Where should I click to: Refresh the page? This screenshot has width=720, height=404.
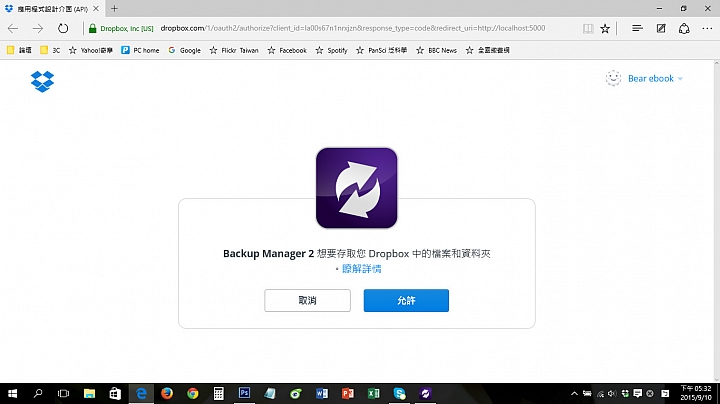(63, 28)
